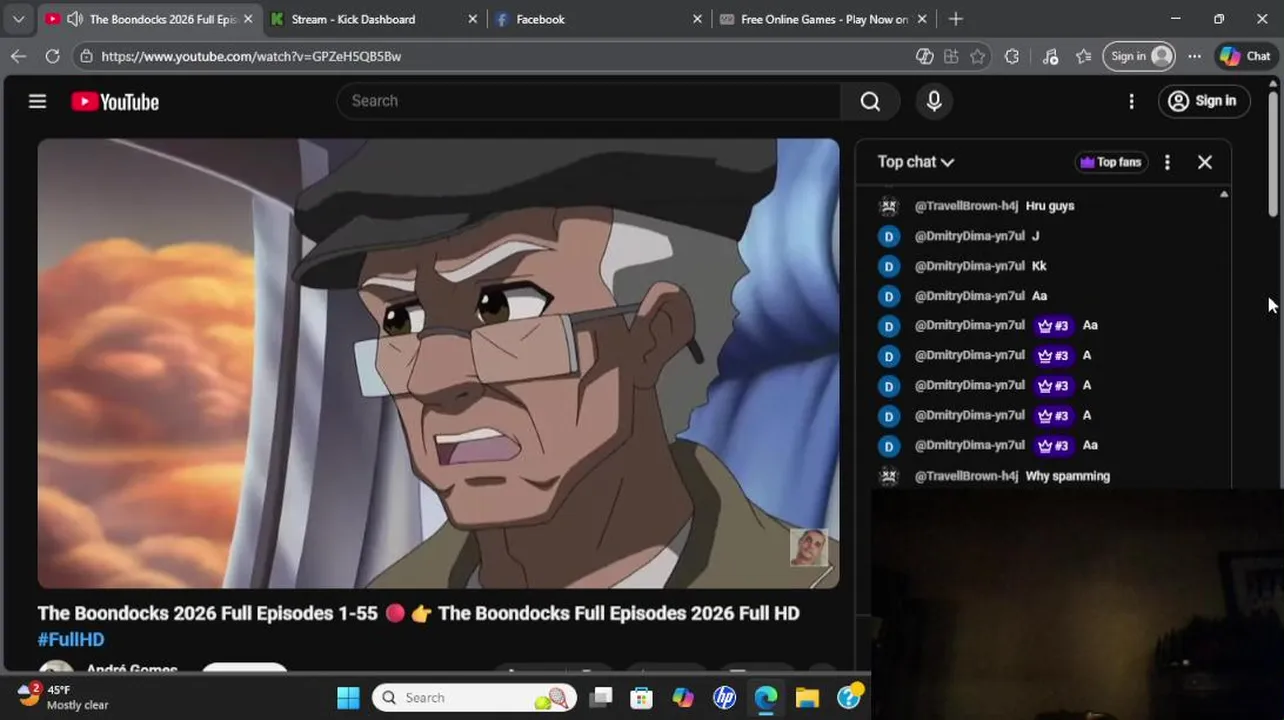Add this page to favorites star
This screenshot has width=1284, height=720.
point(978,56)
